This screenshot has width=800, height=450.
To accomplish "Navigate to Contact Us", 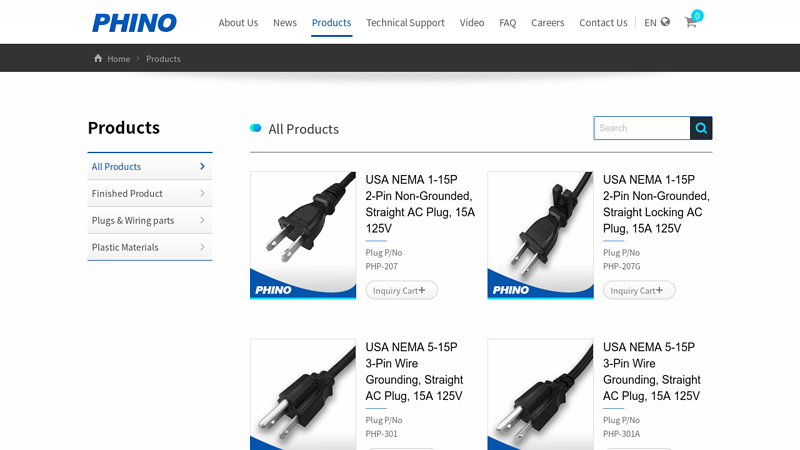I will 603,22.
